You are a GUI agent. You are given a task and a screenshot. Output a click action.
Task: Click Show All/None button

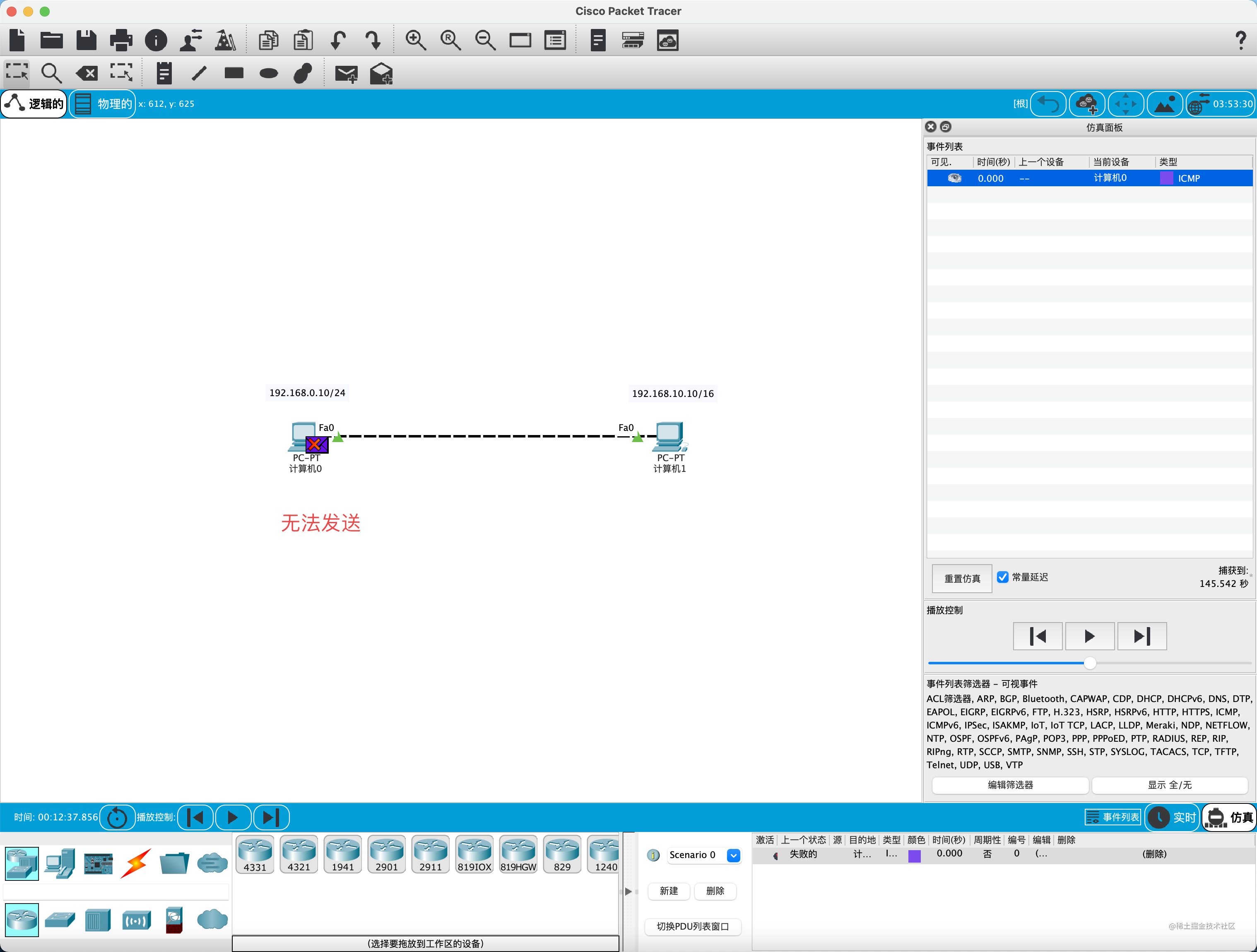pyautogui.click(x=1170, y=785)
